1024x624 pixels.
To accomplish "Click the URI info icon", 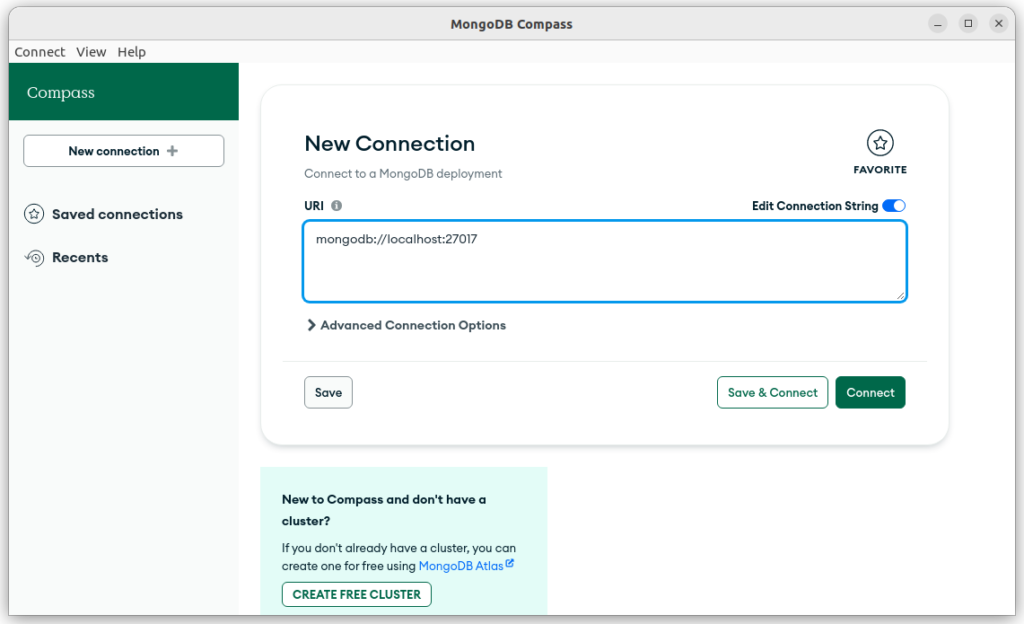I will tap(336, 206).
